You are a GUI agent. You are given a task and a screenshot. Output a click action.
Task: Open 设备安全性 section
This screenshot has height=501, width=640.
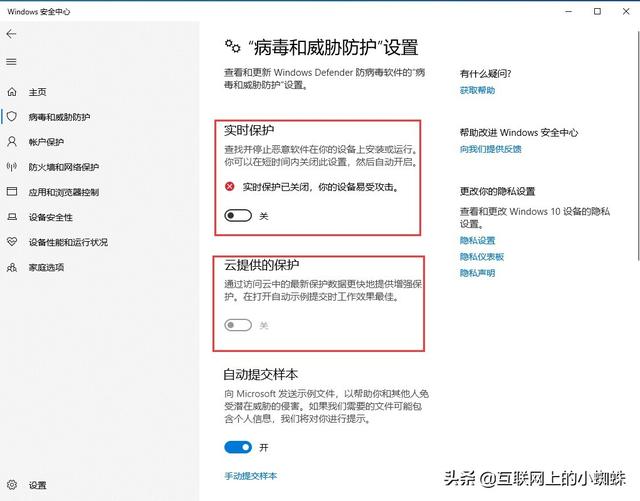pos(51,217)
